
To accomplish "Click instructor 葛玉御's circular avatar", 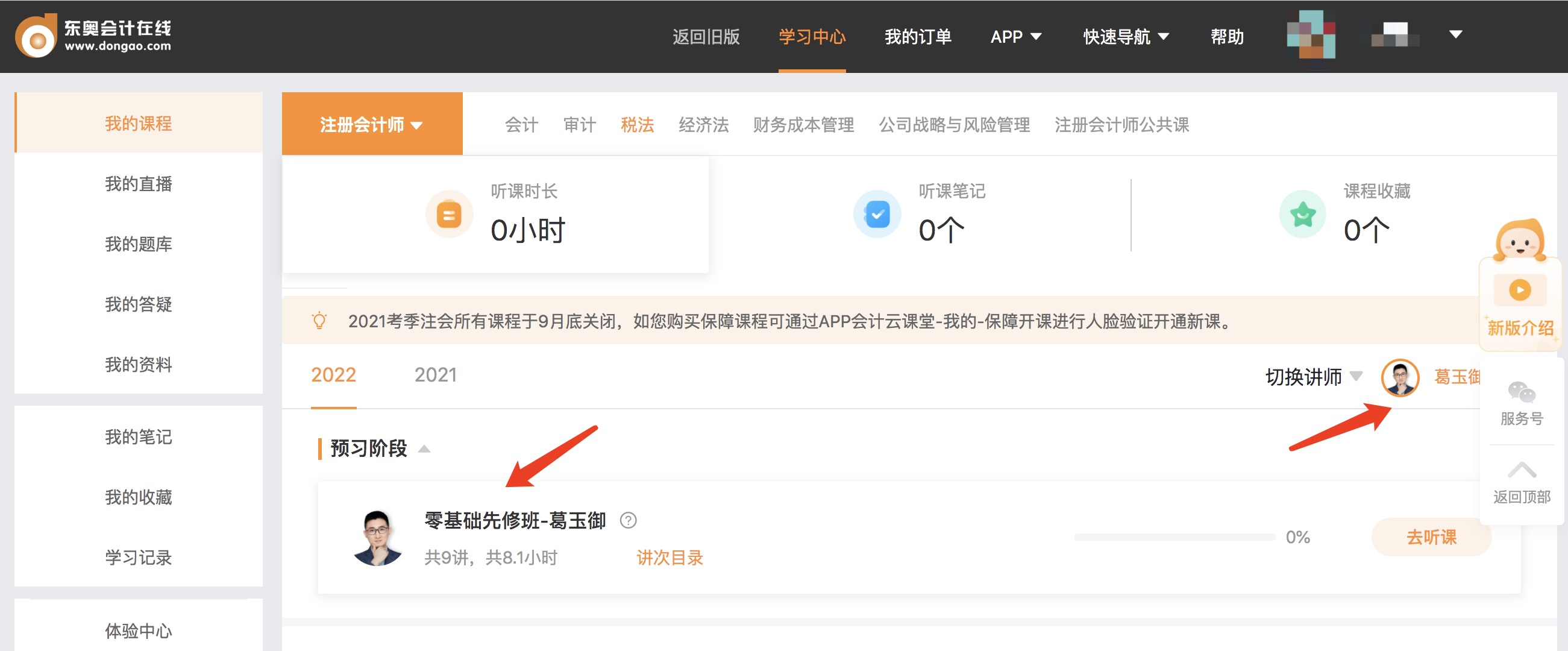I will 1400,377.
